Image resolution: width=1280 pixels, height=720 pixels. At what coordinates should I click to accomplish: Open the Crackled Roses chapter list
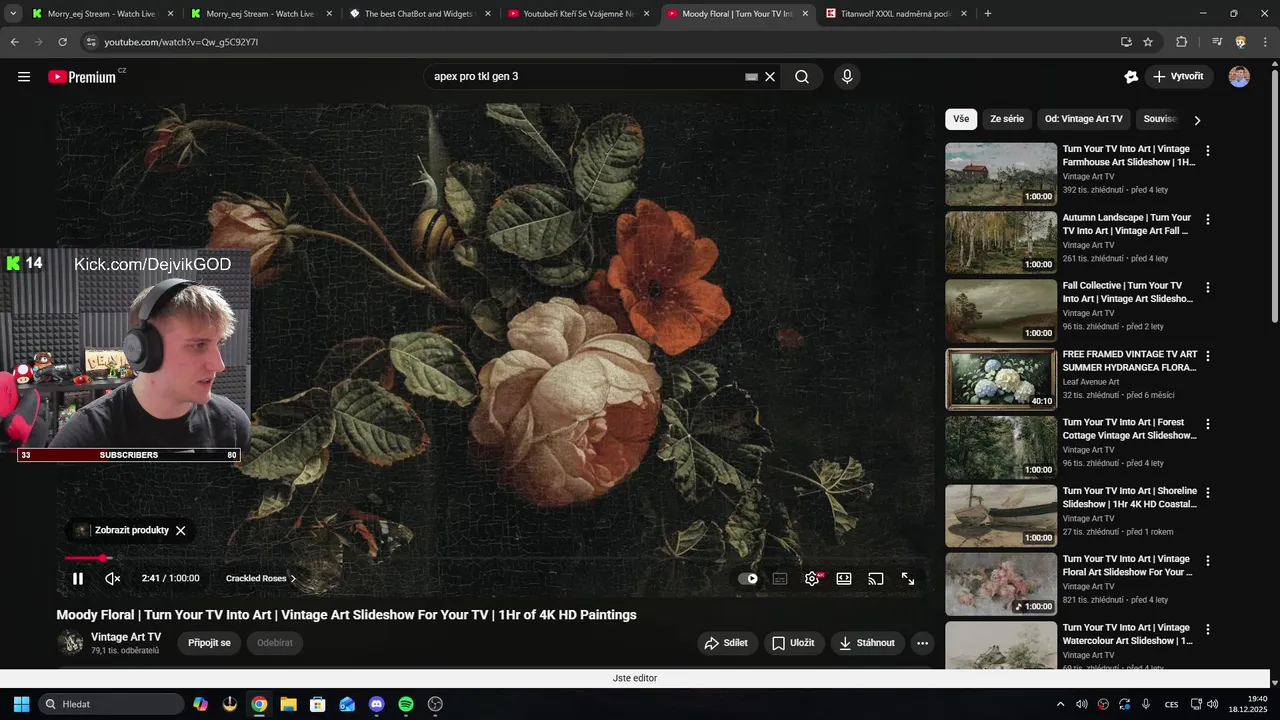tap(261, 578)
